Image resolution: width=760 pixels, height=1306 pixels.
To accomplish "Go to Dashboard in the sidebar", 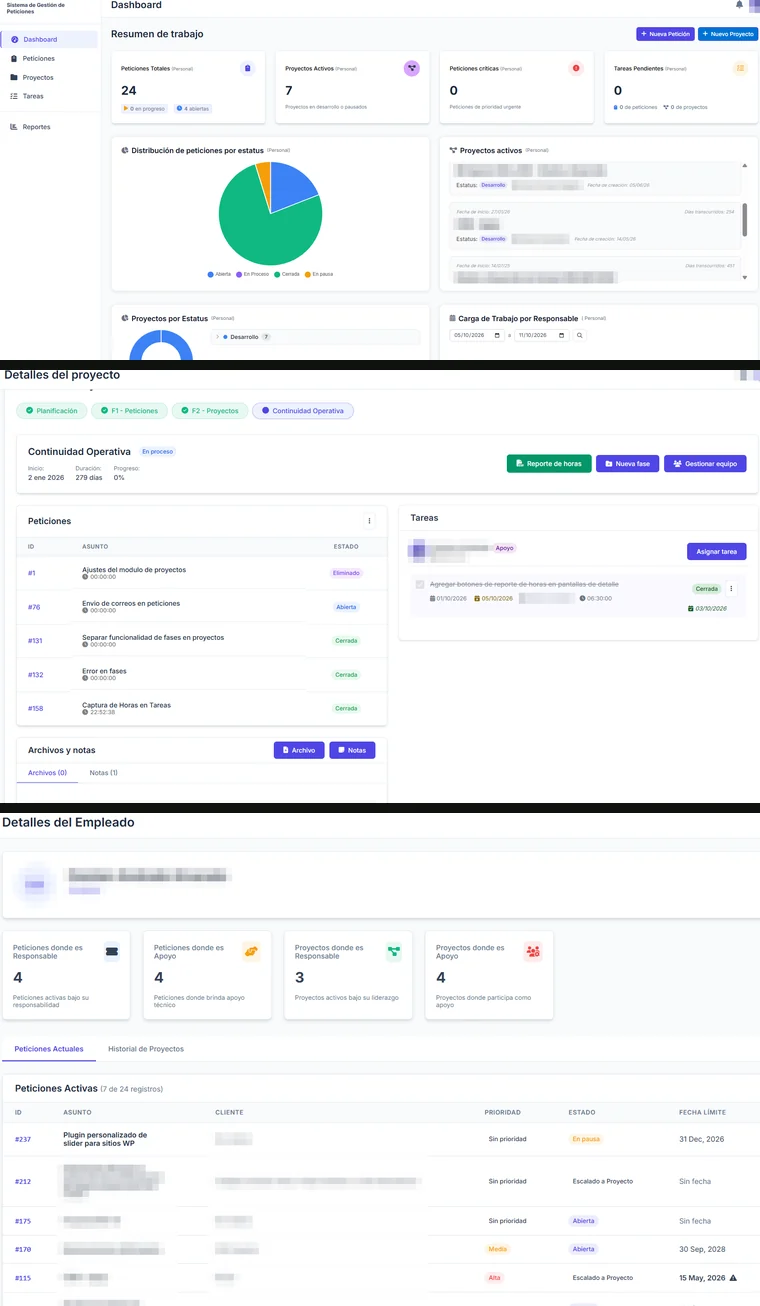I will 49,39.
